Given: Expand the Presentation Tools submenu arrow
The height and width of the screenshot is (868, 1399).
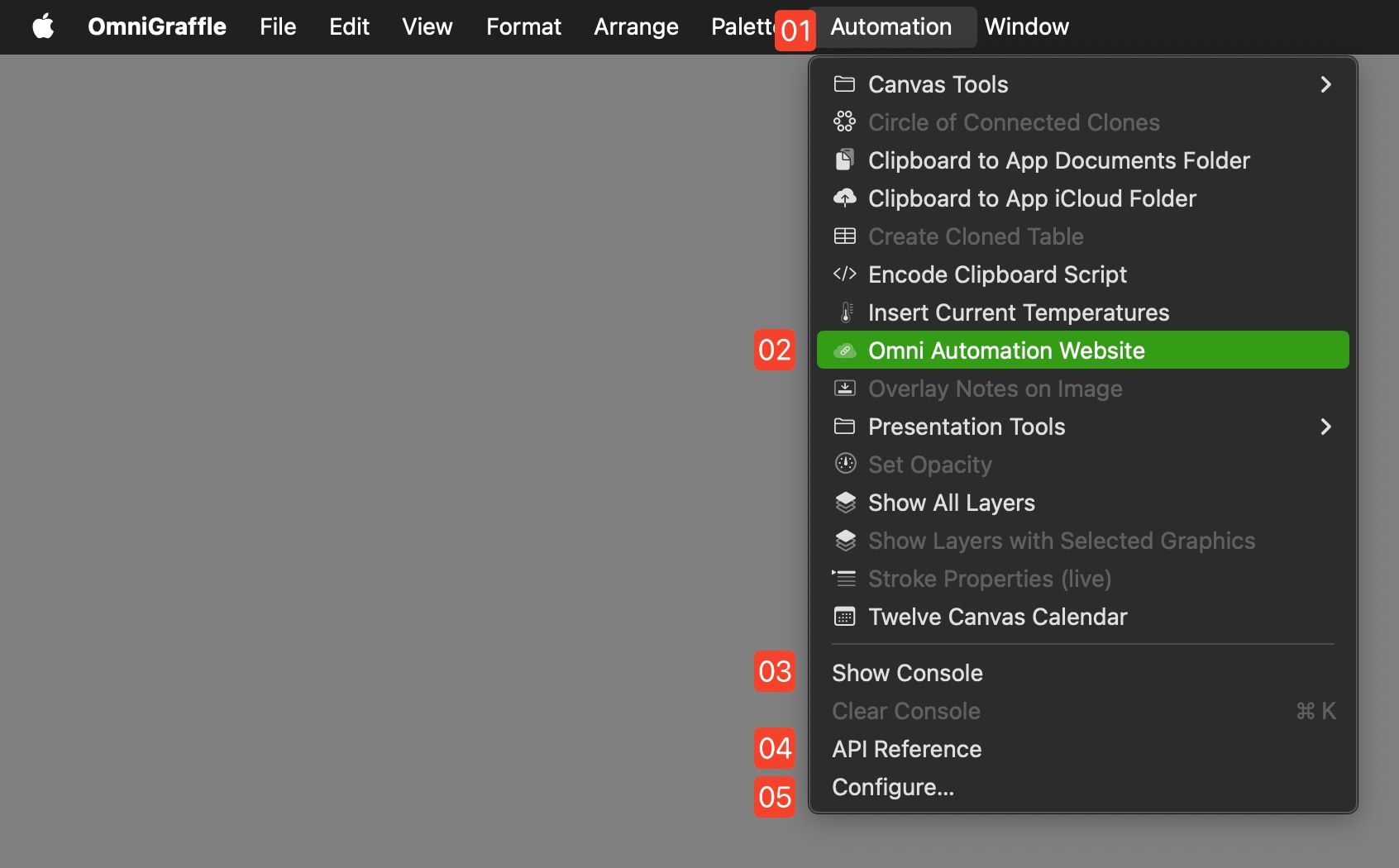Looking at the screenshot, I should pyautogui.click(x=1325, y=427).
